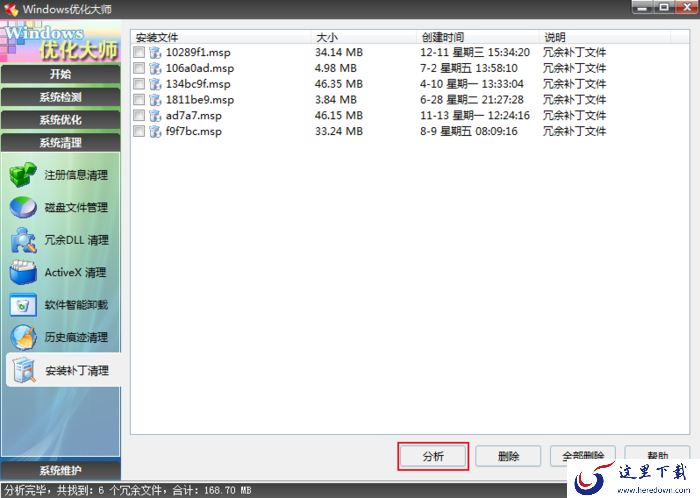
Task: Expand the 系统优化 sidebar section
Action: [60, 120]
